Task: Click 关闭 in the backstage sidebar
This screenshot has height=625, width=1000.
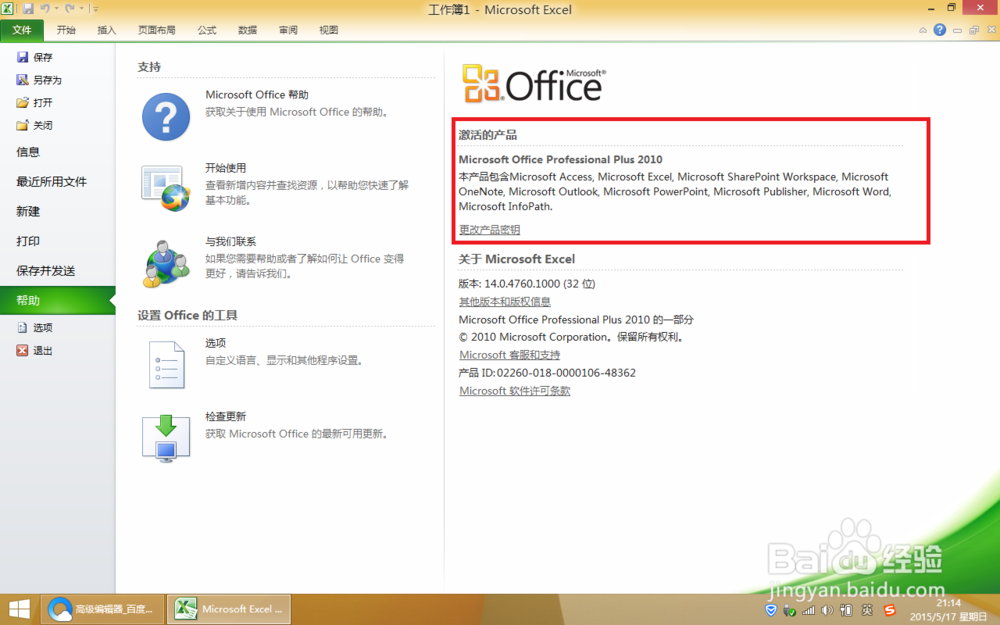Action: click(x=35, y=126)
